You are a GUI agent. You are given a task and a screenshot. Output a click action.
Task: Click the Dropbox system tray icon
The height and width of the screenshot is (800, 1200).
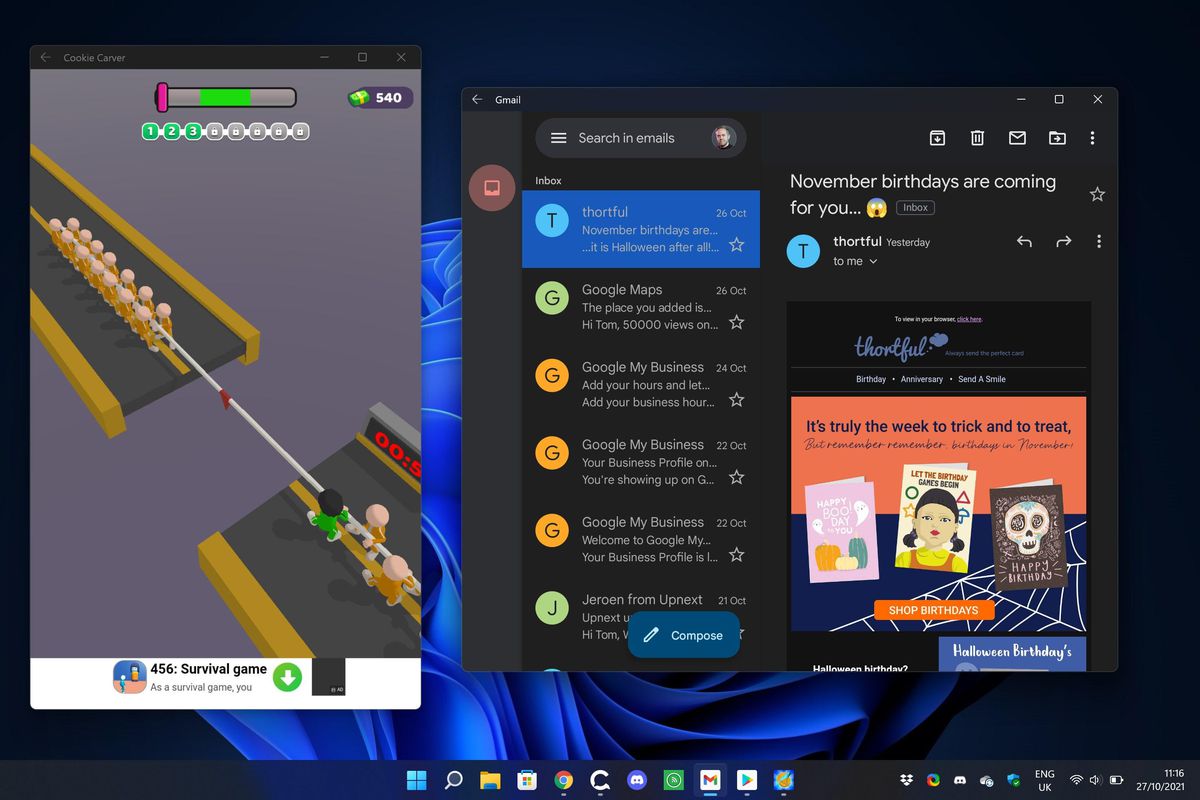[x=906, y=780]
